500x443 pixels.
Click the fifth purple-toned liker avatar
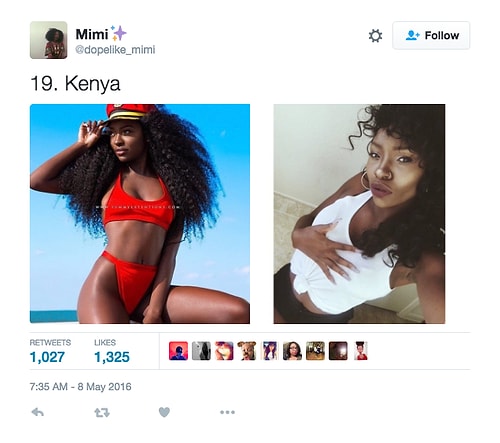coord(270,351)
